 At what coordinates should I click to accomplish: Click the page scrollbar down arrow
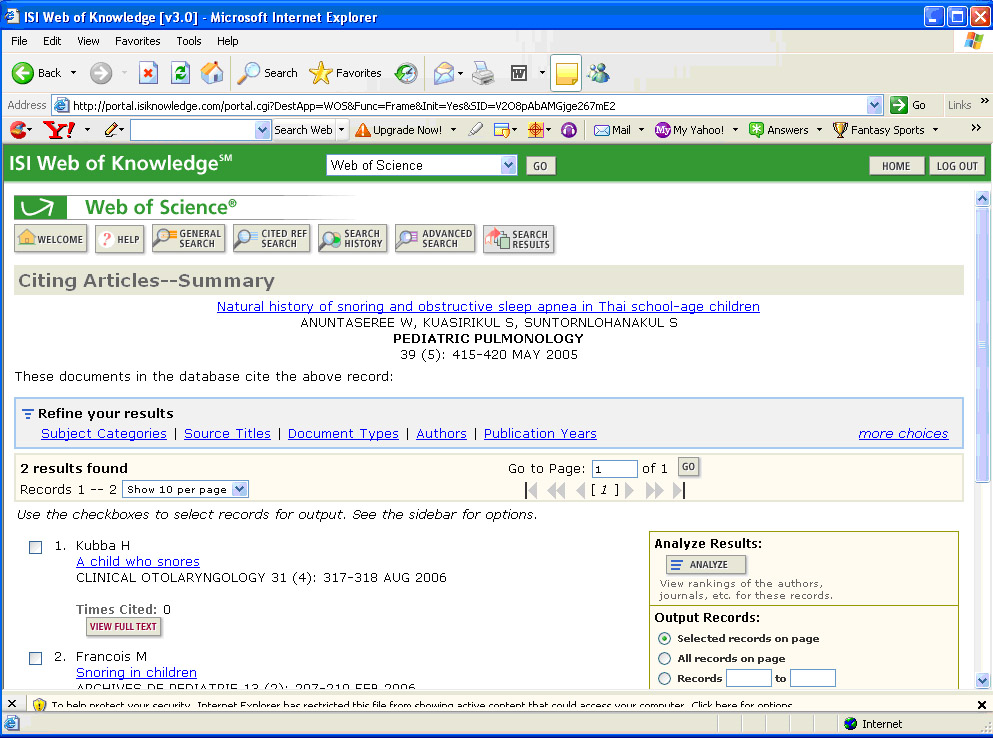(x=982, y=681)
